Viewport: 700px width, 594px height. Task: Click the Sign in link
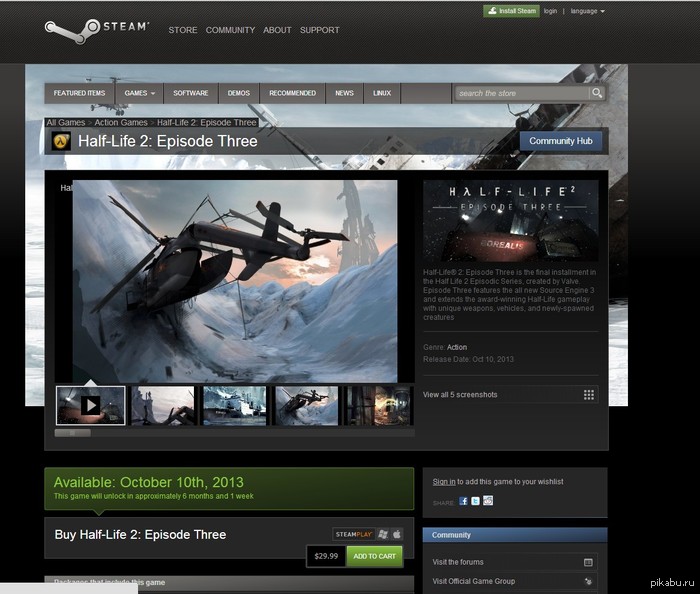point(444,482)
